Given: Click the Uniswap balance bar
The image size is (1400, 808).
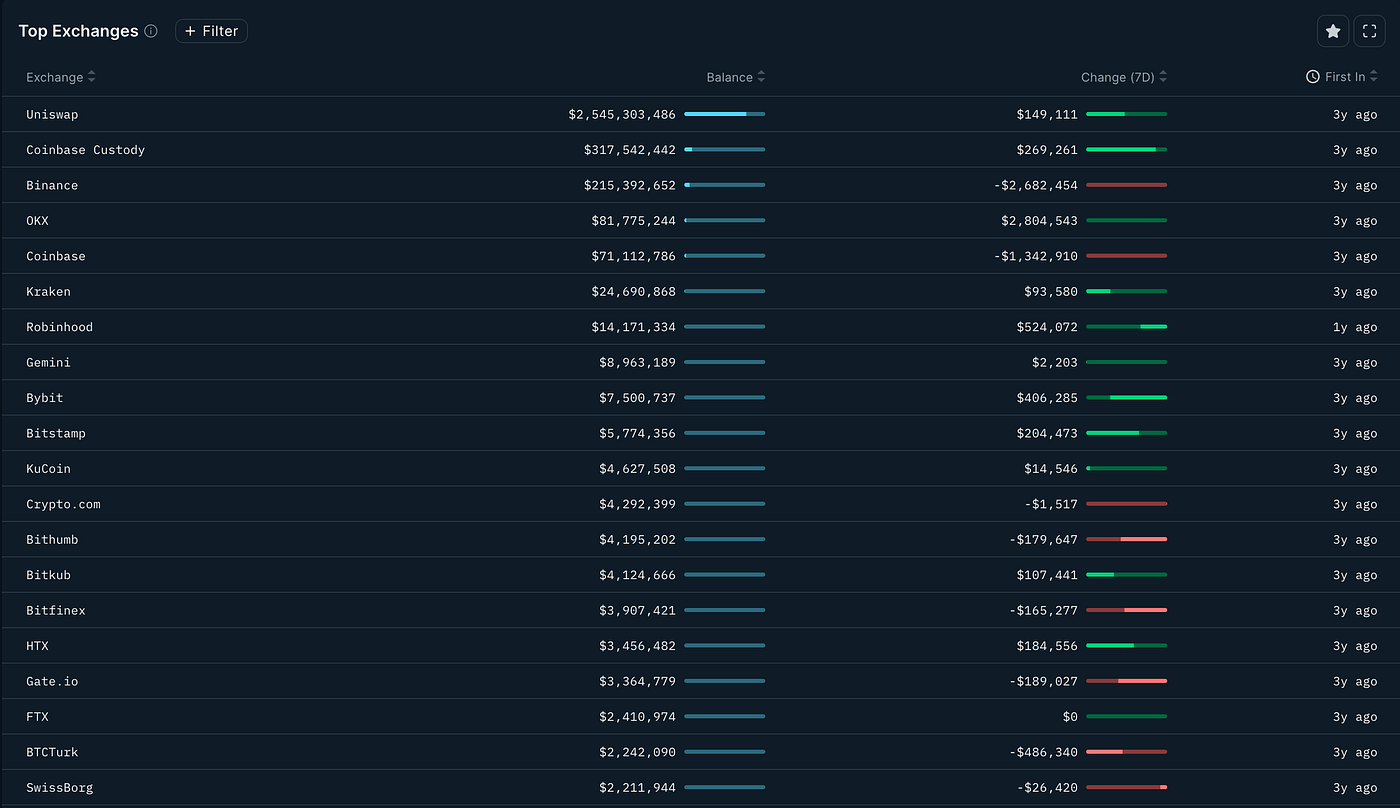Looking at the screenshot, I should tap(725, 114).
